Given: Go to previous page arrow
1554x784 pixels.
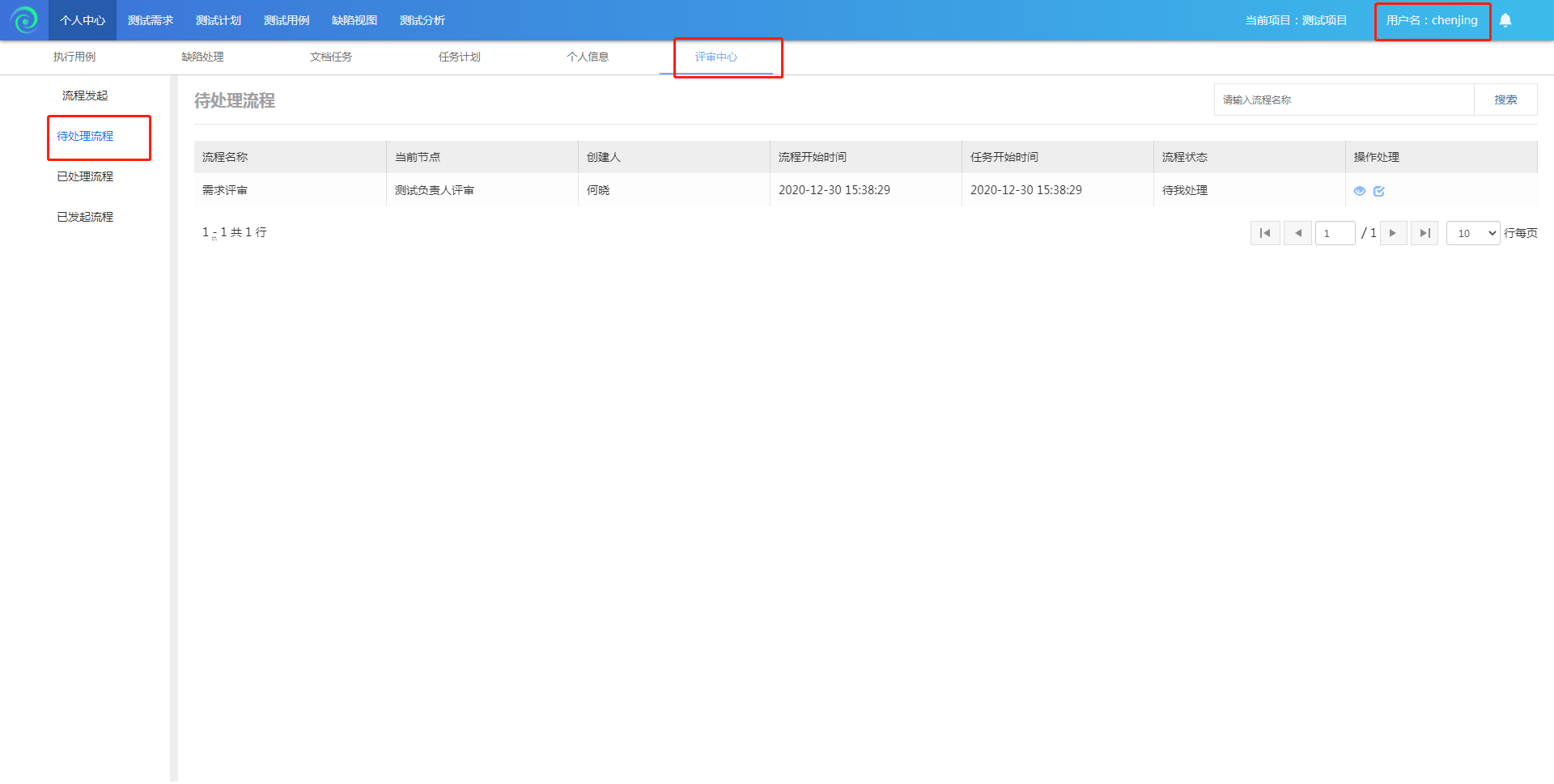Looking at the screenshot, I should [x=1297, y=233].
